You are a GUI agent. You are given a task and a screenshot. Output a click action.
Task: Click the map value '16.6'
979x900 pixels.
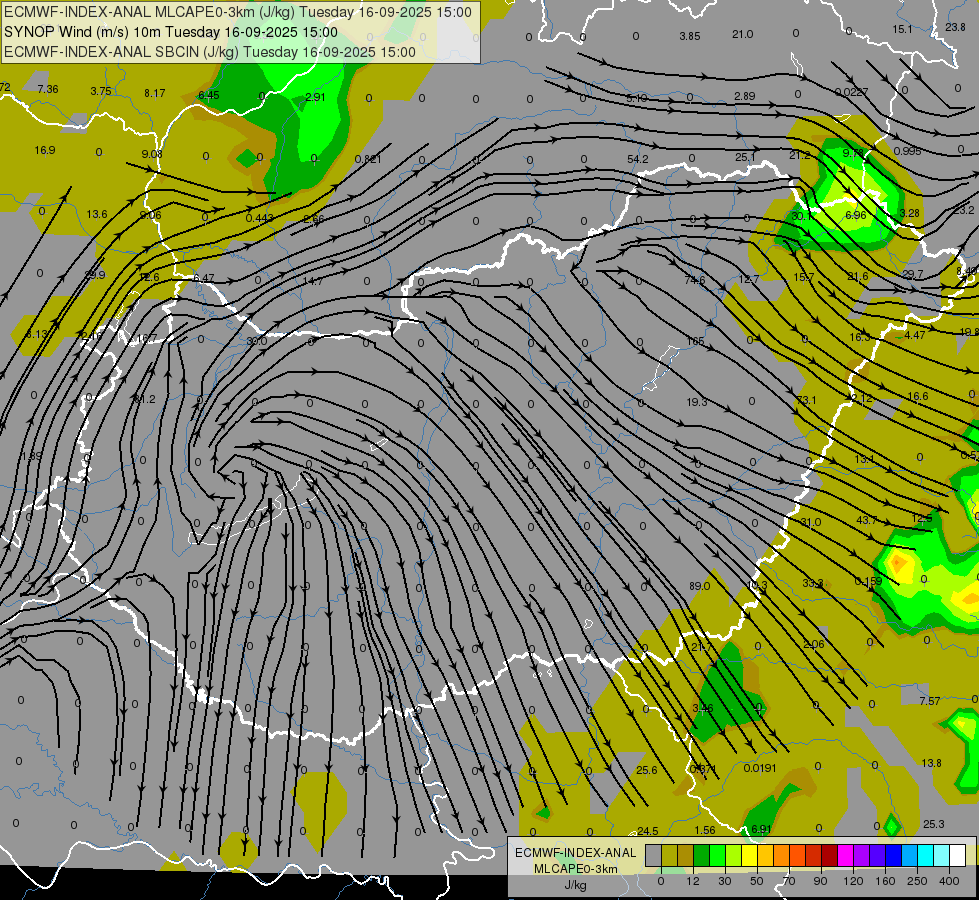point(918,397)
